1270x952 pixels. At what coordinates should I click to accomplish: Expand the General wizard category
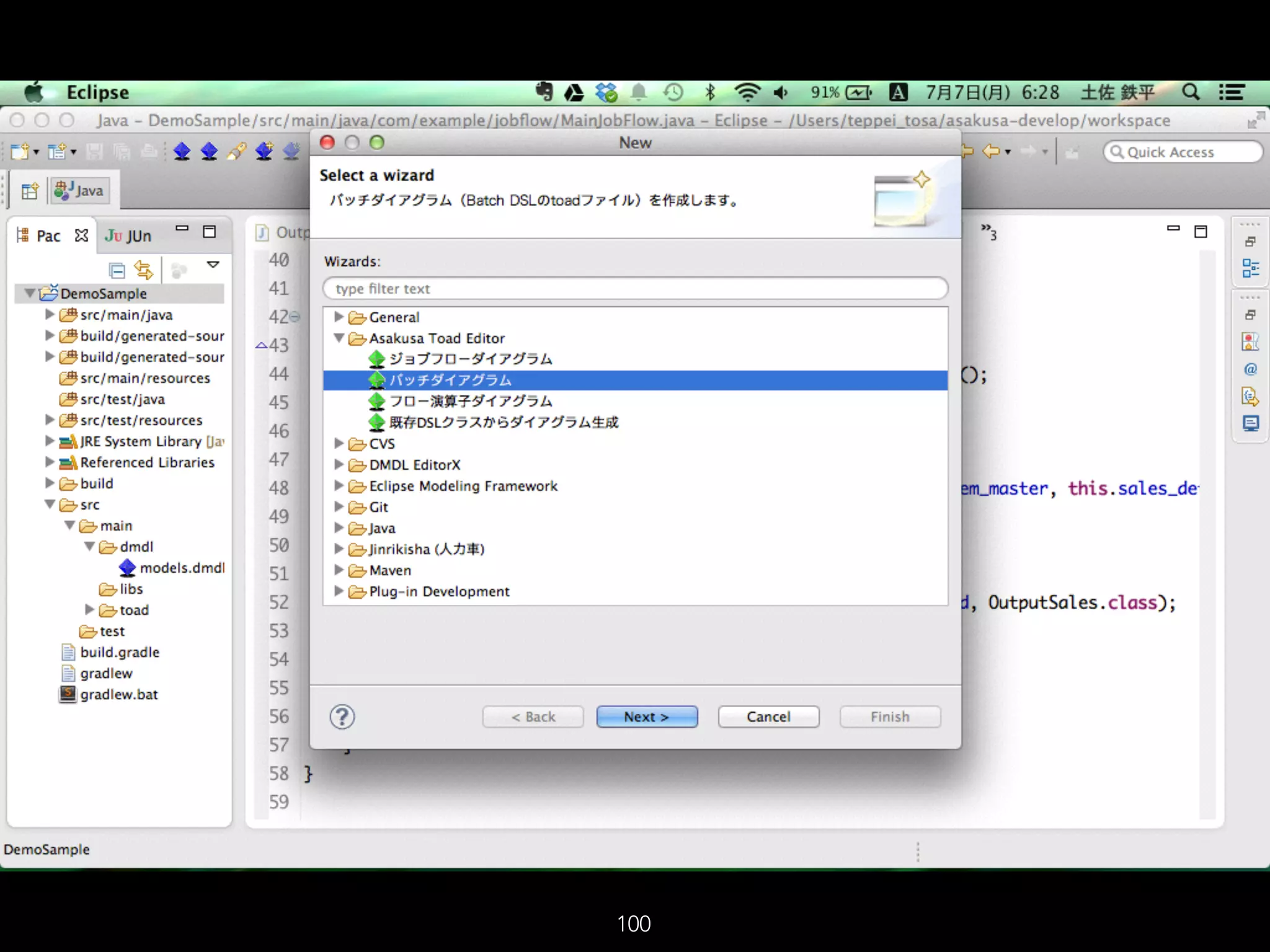(339, 317)
